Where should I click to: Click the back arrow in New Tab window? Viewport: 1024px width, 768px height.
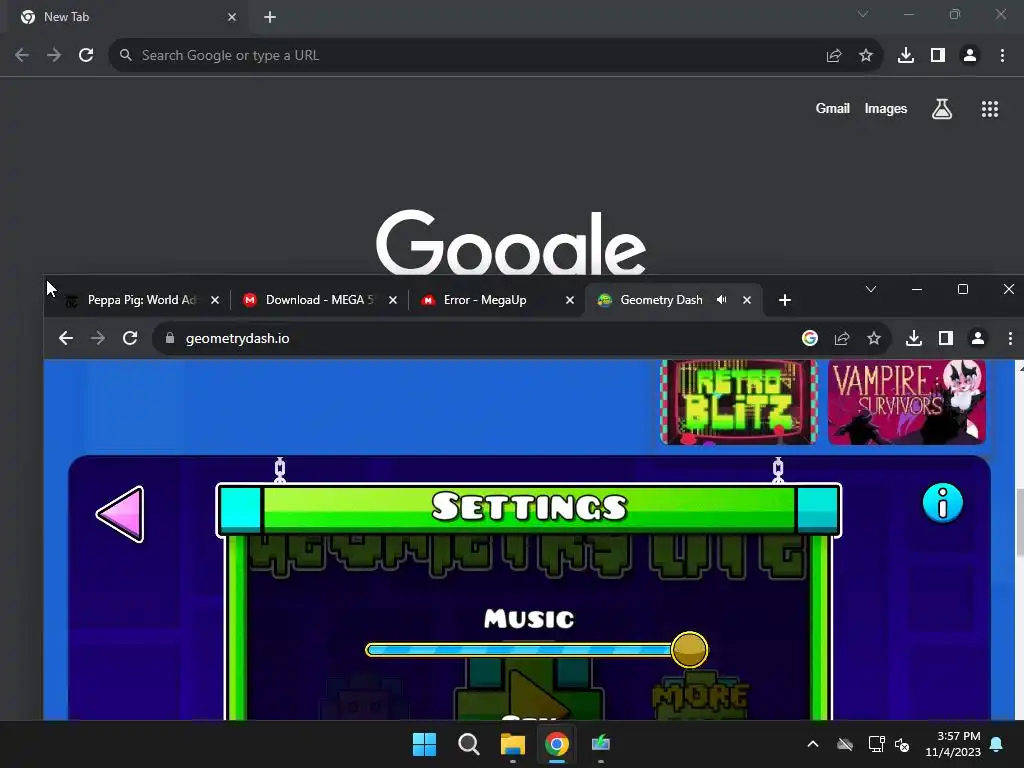(22, 56)
